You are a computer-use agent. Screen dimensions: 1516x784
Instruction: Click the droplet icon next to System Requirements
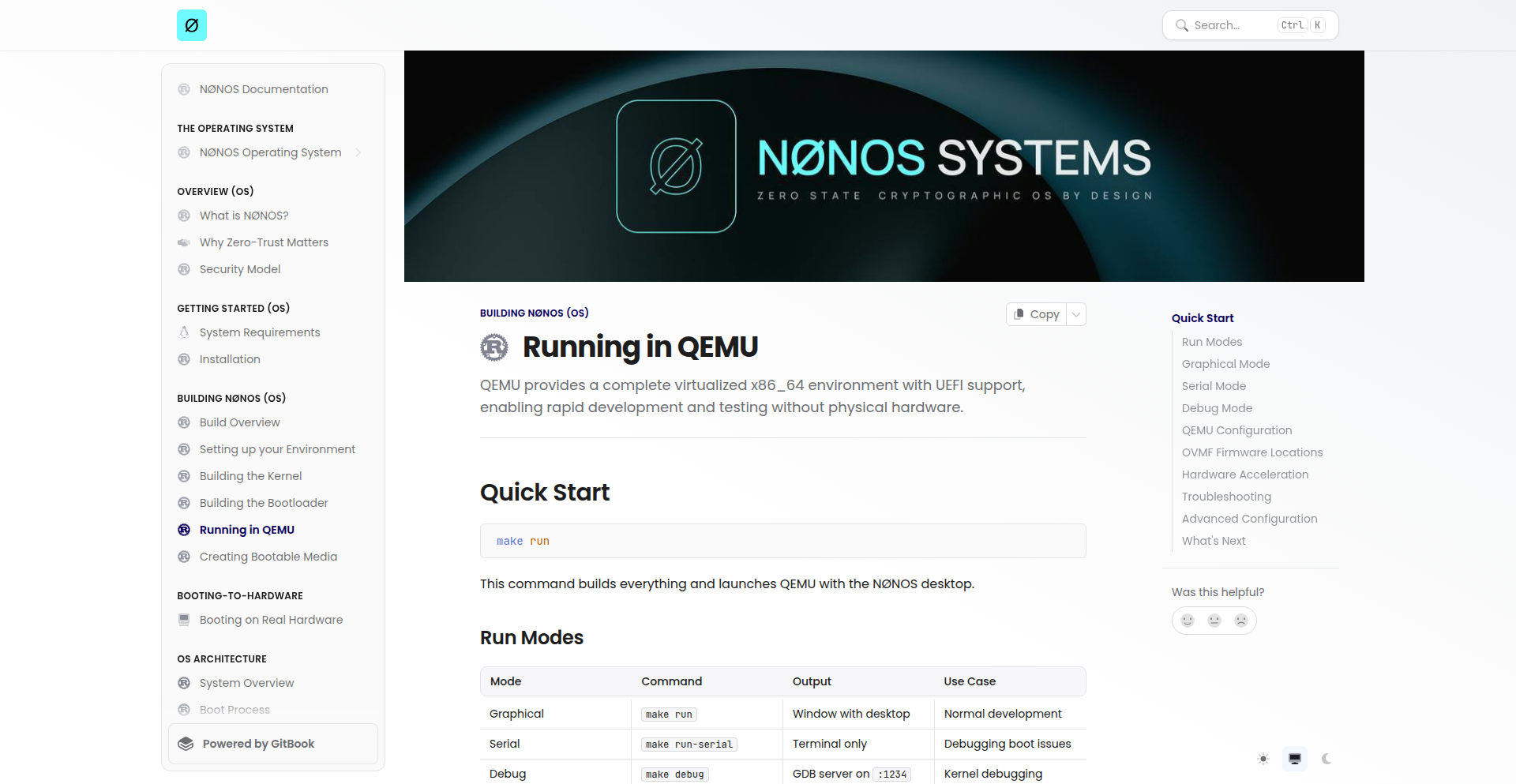[x=184, y=332]
